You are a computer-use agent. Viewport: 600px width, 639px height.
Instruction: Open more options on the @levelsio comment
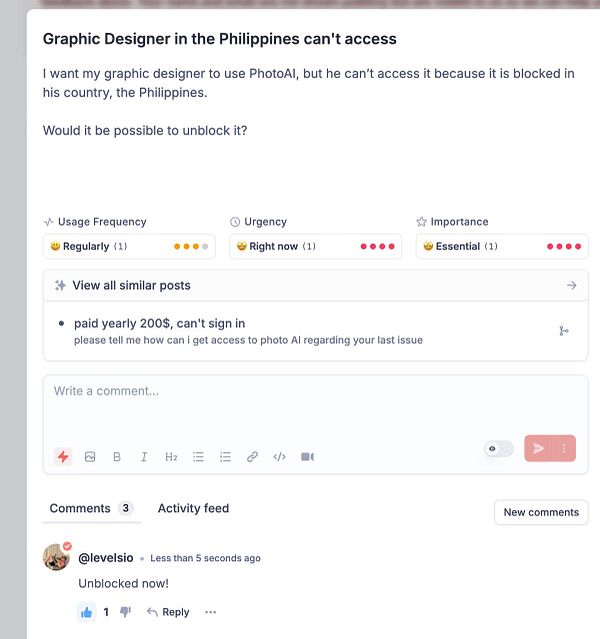click(x=210, y=612)
